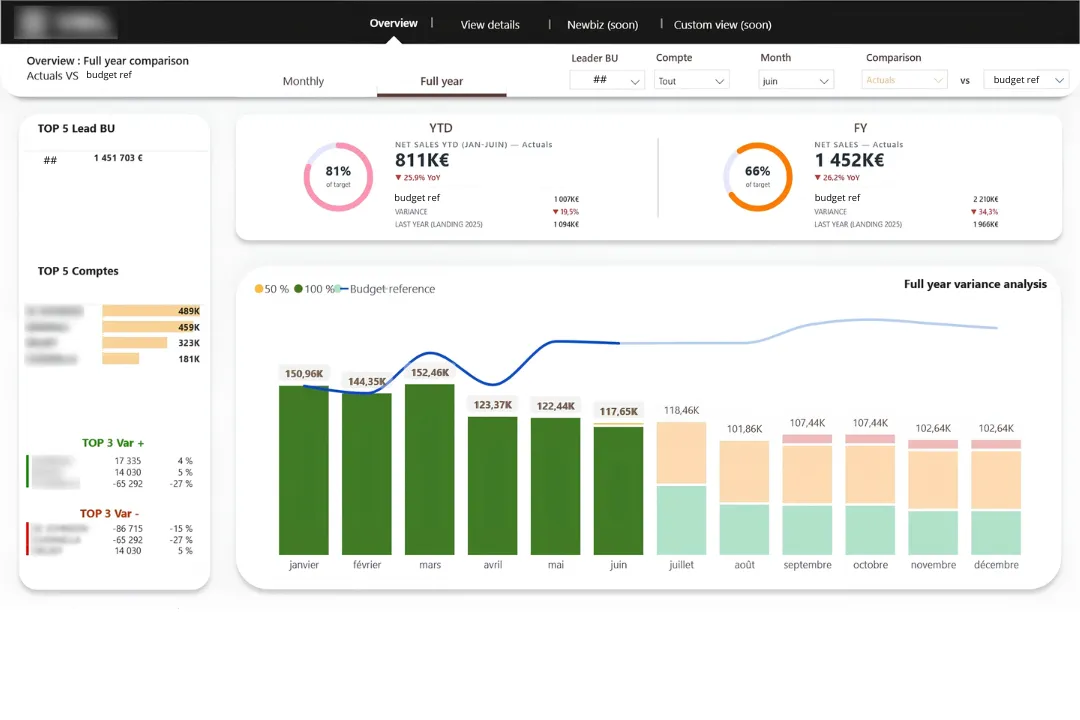This screenshot has width=1080, height=720.
Task: Select the août stacked bar 101,86K
Action: pos(745,498)
